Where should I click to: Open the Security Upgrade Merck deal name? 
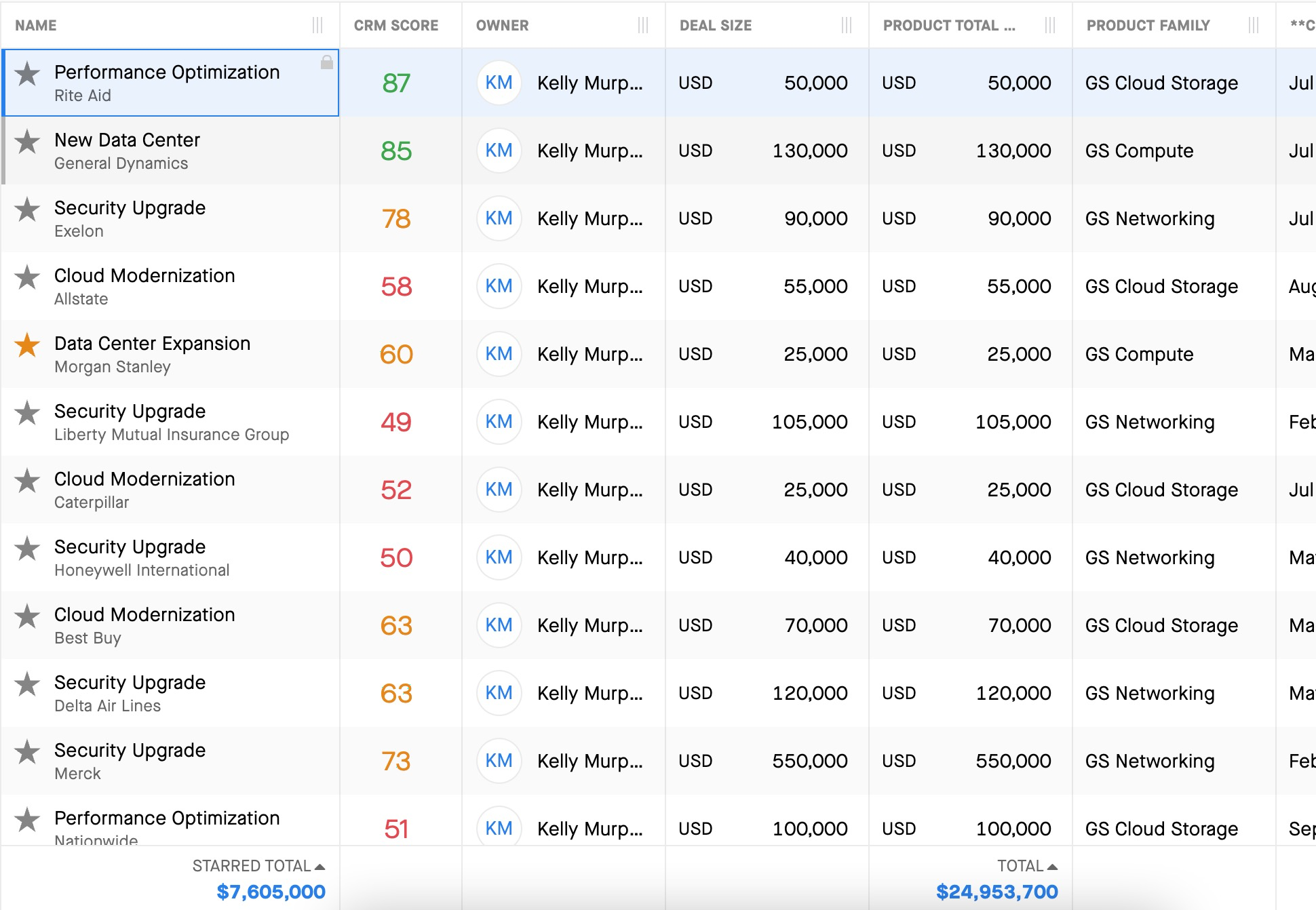point(130,750)
